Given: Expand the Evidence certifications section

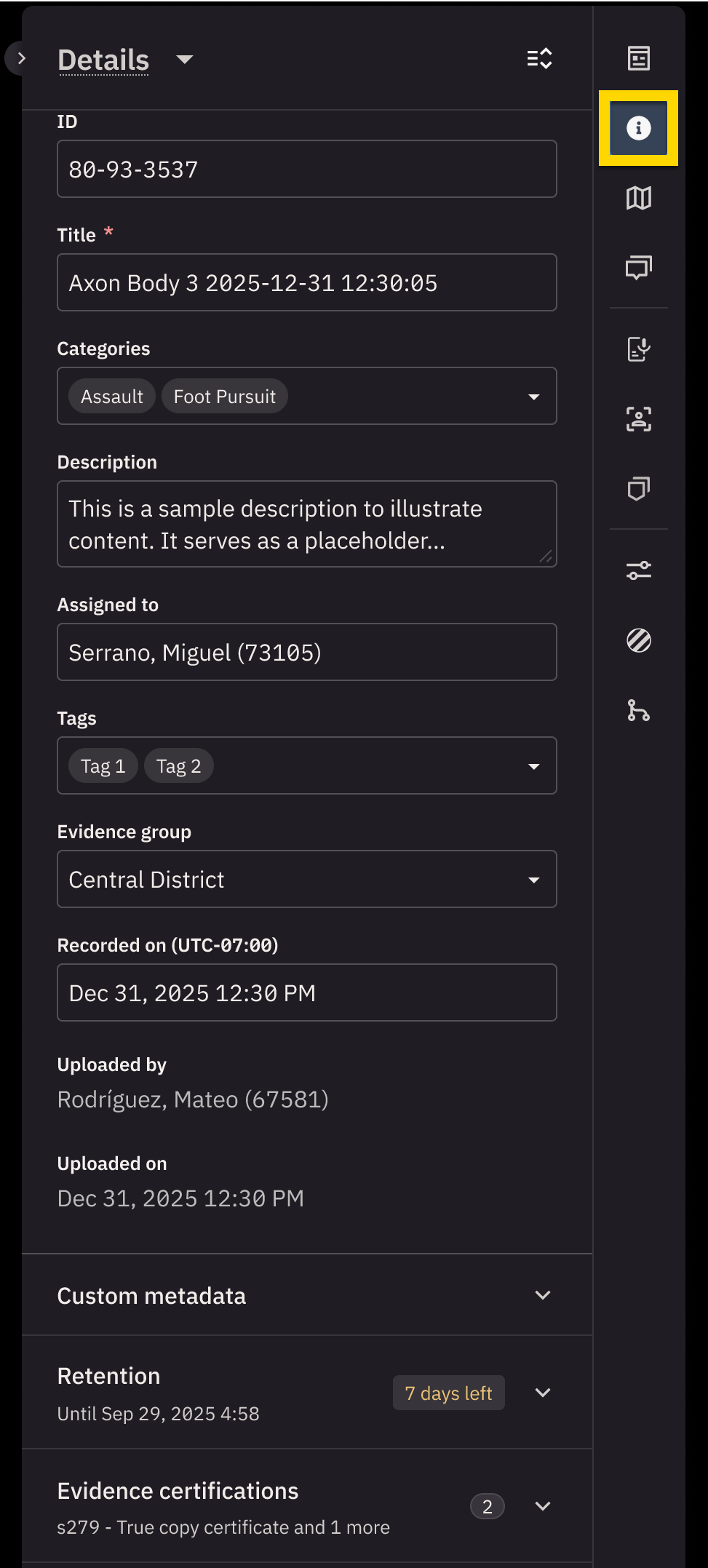Looking at the screenshot, I should pyautogui.click(x=542, y=1506).
